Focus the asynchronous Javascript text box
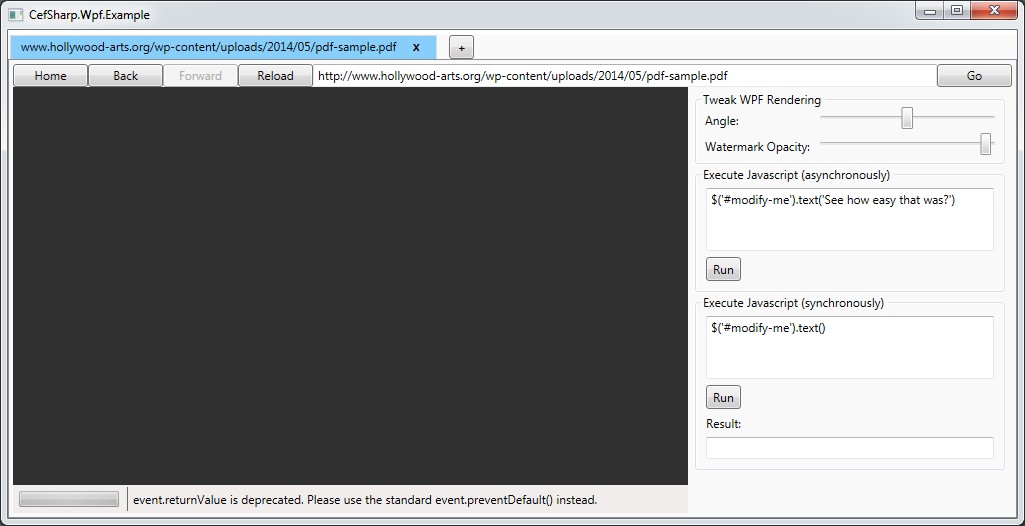 click(850, 220)
